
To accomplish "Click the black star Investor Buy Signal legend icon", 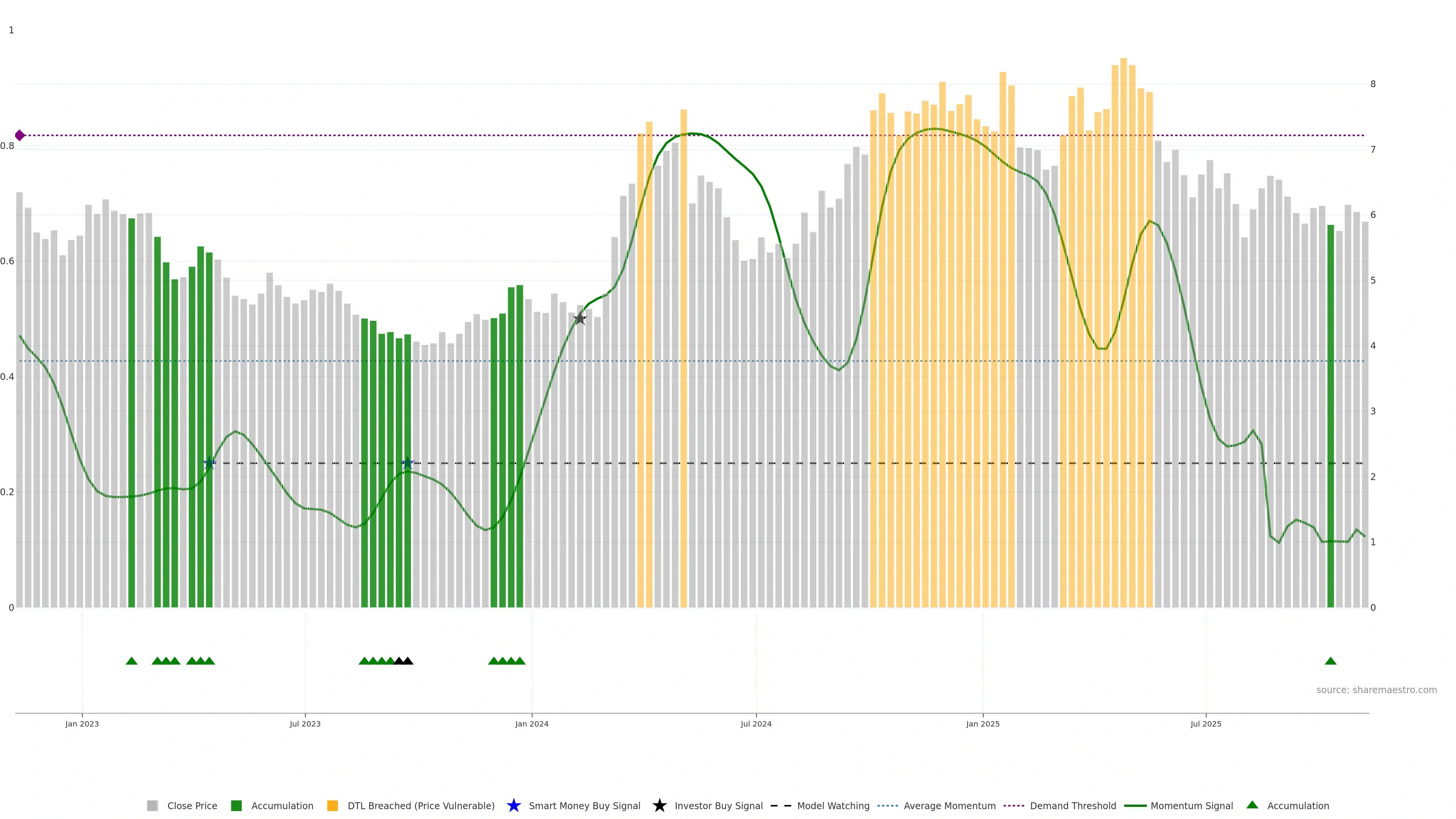I will [659, 806].
